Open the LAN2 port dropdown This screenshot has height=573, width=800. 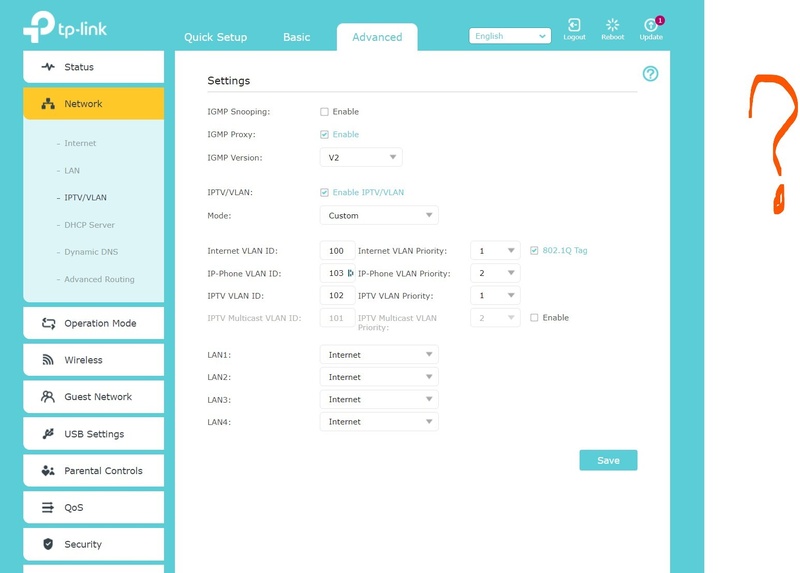(379, 377)
